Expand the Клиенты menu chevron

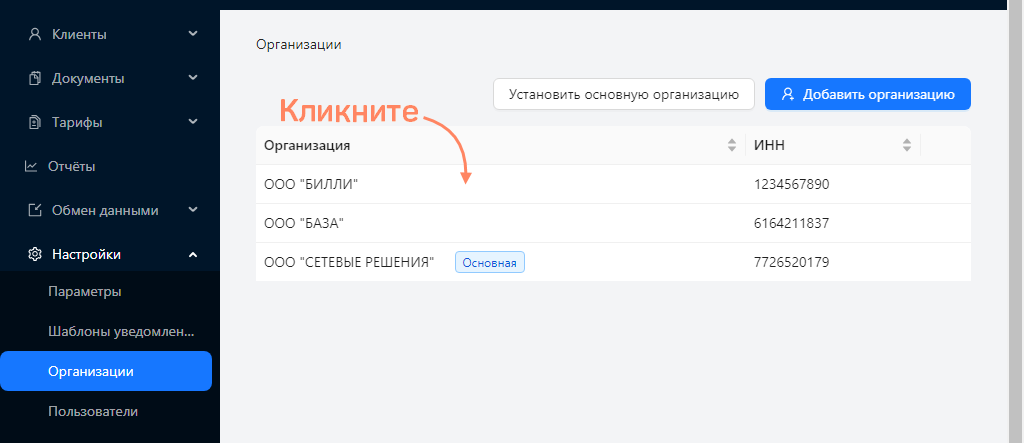tap(193, 33)
